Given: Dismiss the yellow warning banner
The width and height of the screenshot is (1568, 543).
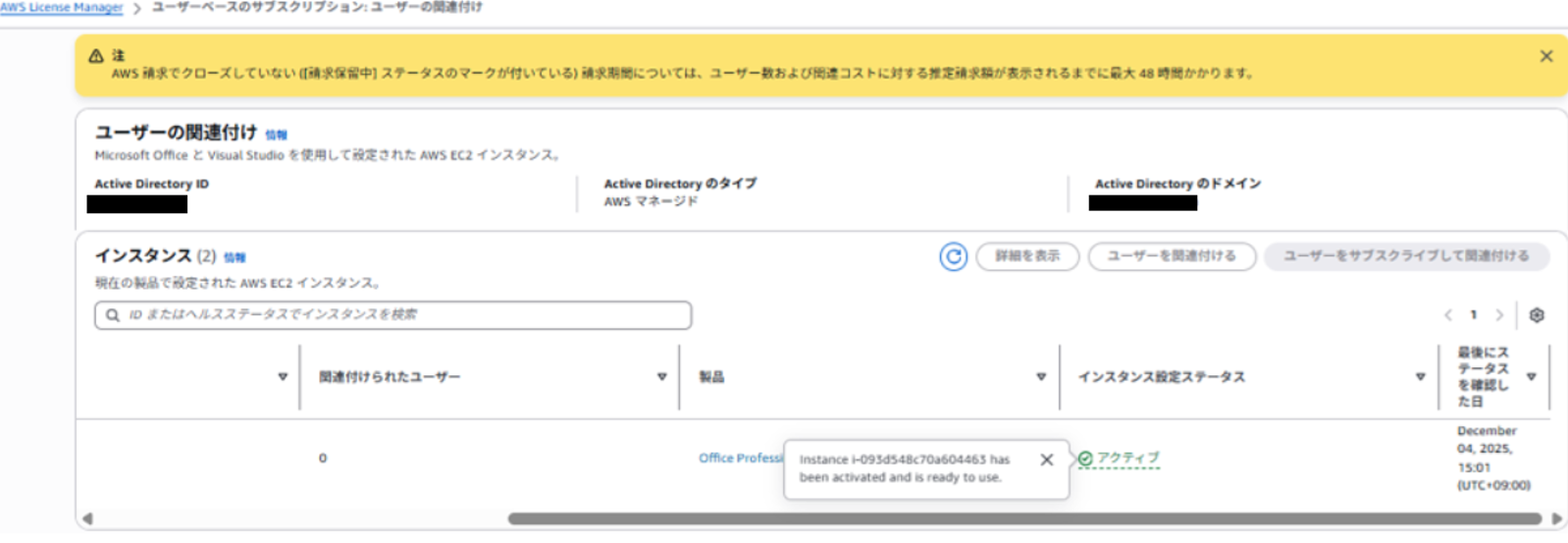Looking at the screenshot, I should [x=1545, y=57].
